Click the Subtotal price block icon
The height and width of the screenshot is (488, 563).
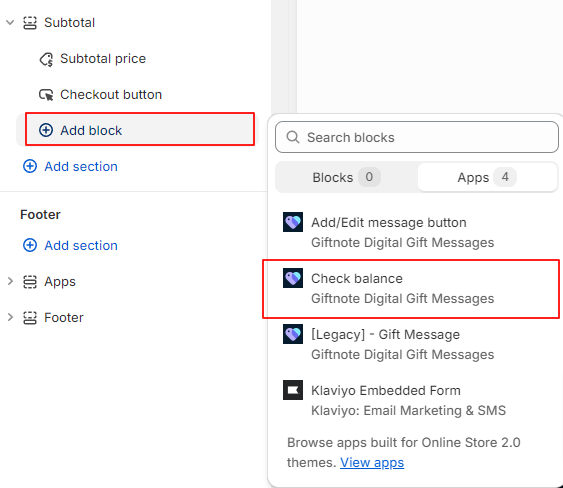point(46,59)
